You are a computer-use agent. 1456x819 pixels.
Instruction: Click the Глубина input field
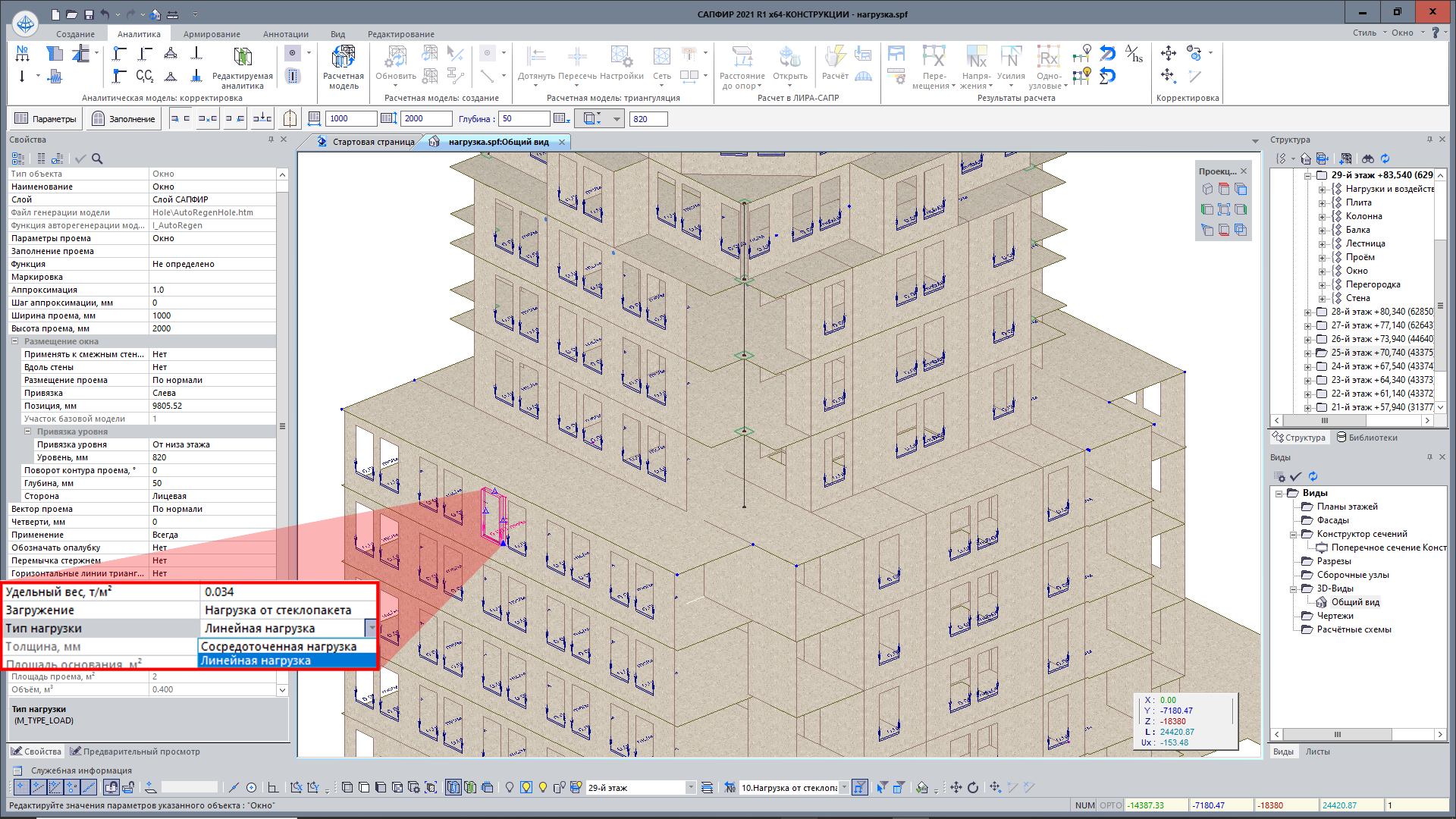tap(523, 119)
